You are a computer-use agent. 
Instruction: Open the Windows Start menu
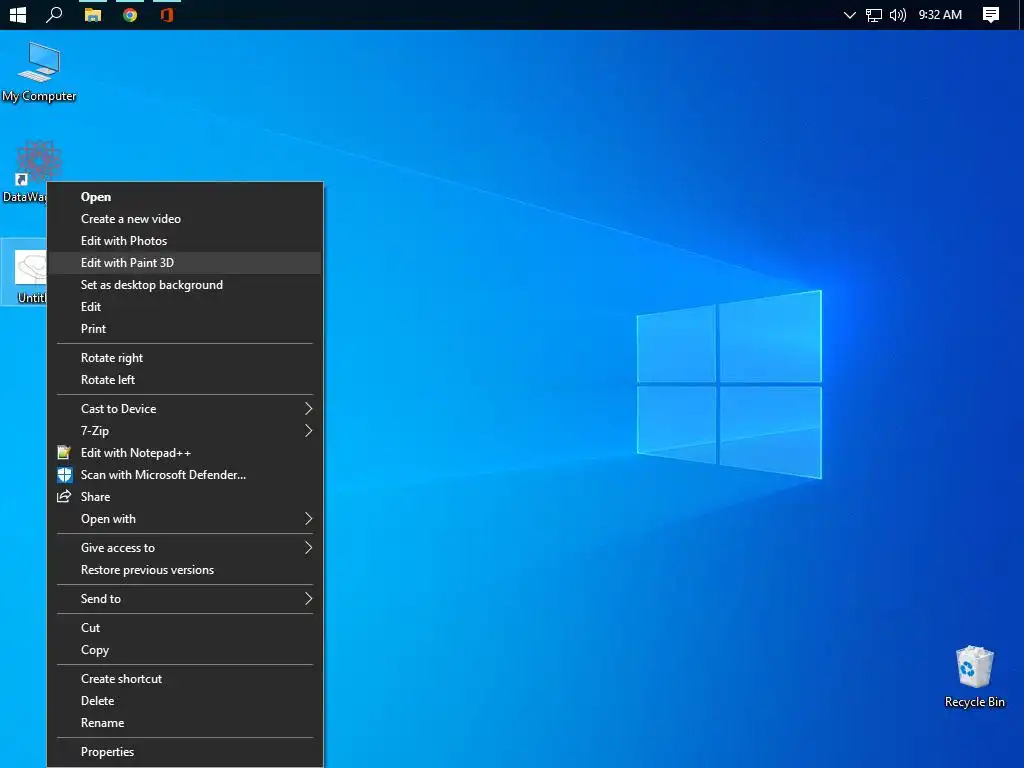tap(18, 14)
